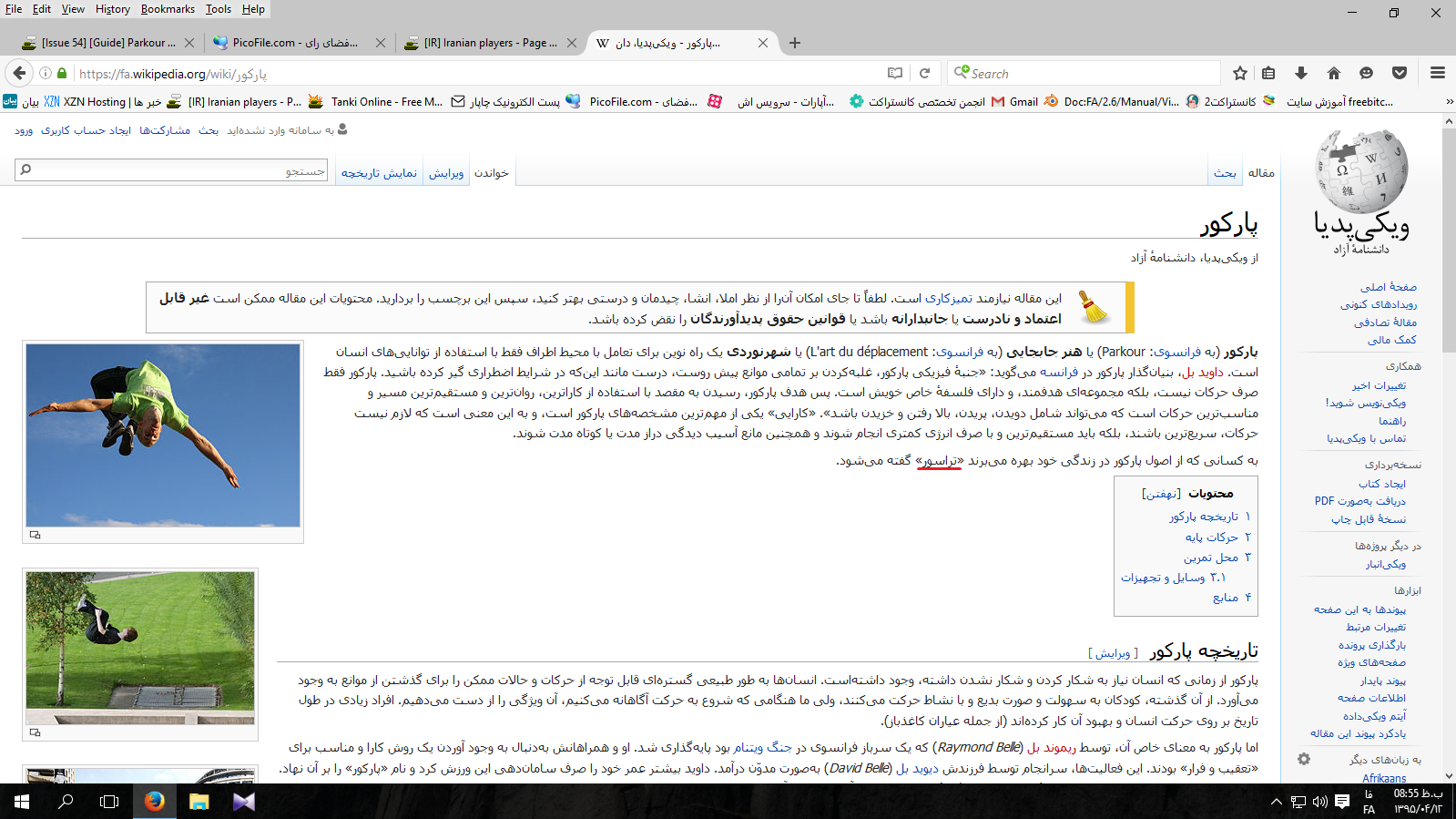This screenshot has height=819, width=1456.
Task: Enlarge the grass backflip image
Action: [x=35, y=732]
